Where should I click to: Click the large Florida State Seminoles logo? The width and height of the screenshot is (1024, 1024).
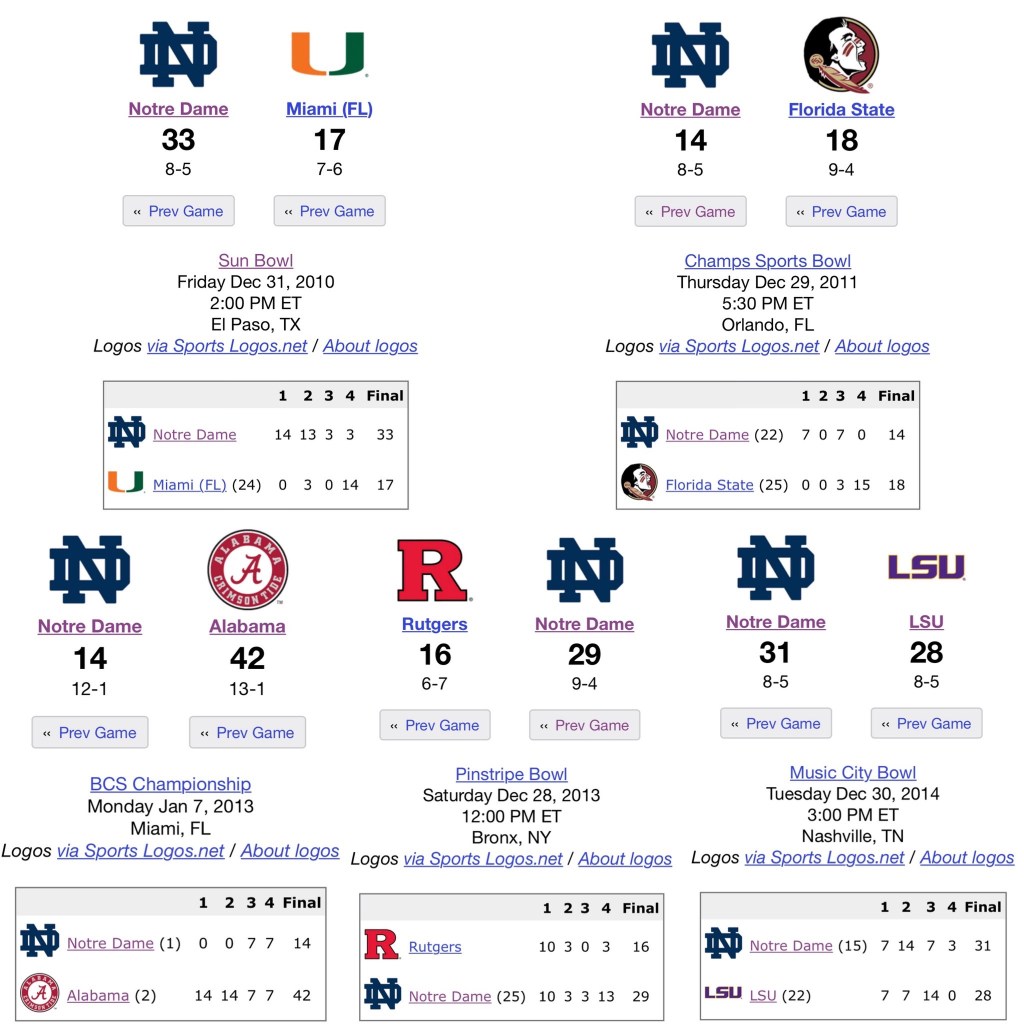[x=841, y=54]
